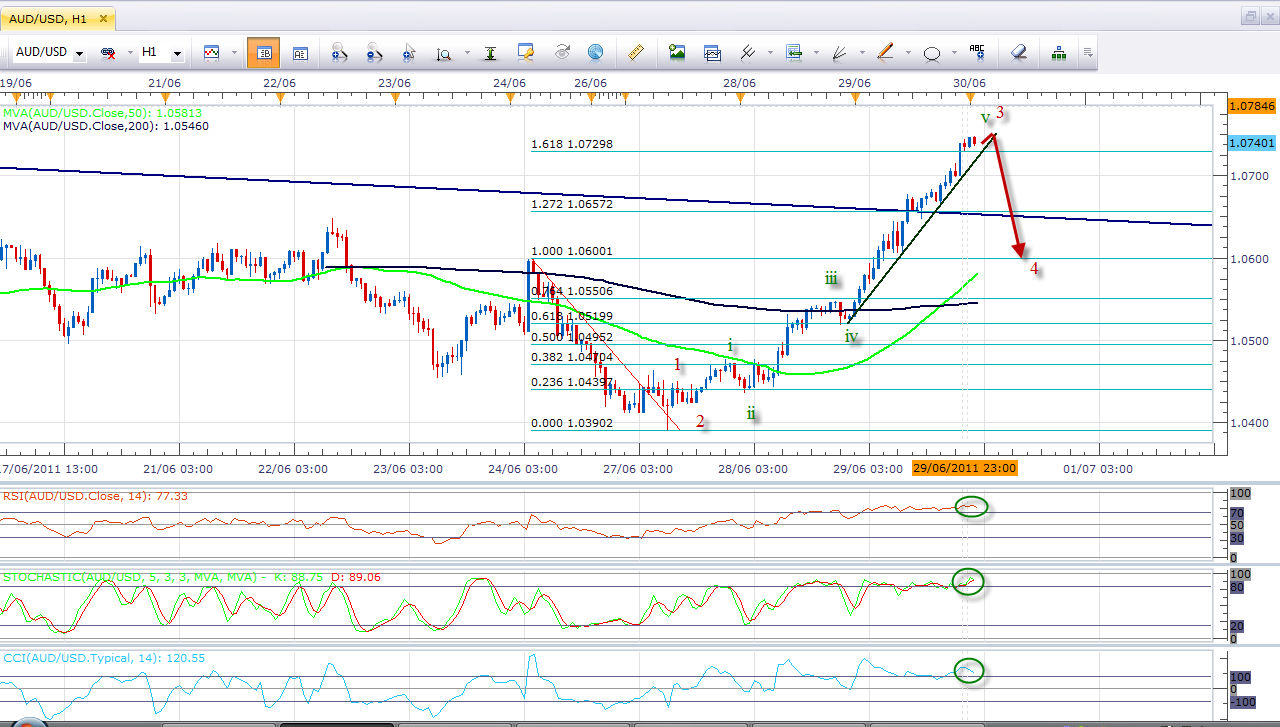The width and height of the screenshot is (1280, 727).
Task: Click the blue globe icon
Action: (x=596, y=52)
